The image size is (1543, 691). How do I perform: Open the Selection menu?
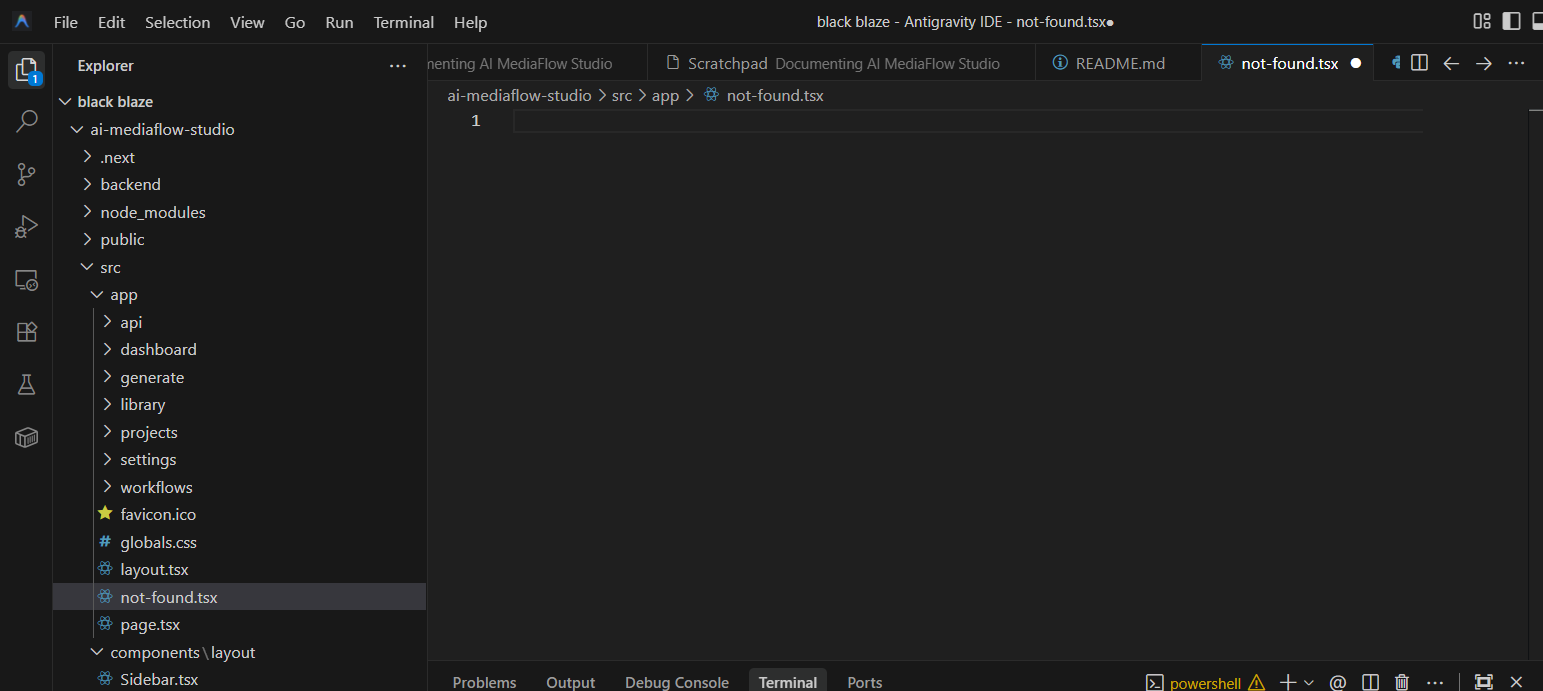(x=178, y=22)
